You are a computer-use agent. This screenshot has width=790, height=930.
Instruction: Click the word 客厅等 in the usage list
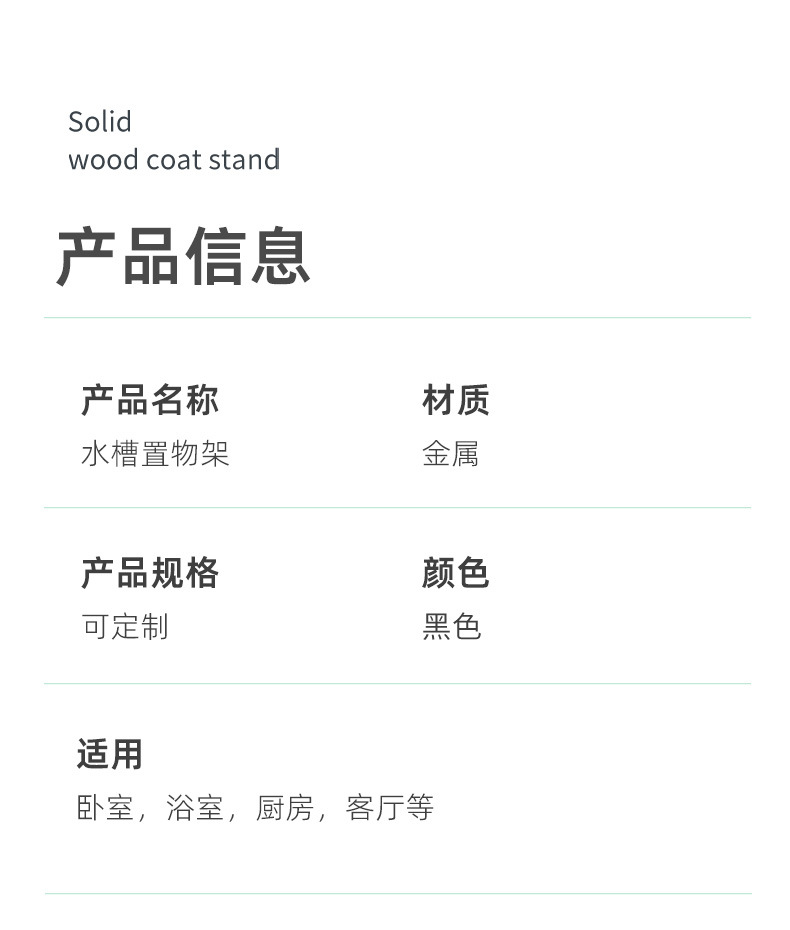pos(390,808)
